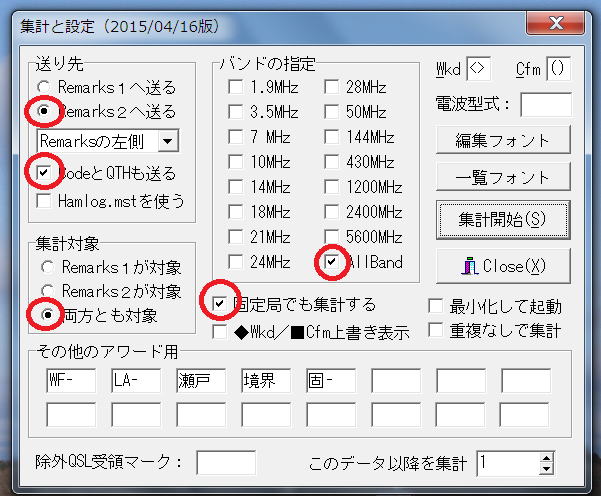Click the '除外QSL受領マーク' text field
This screenshot has width=601, height=496.
[x=226, y=463]
